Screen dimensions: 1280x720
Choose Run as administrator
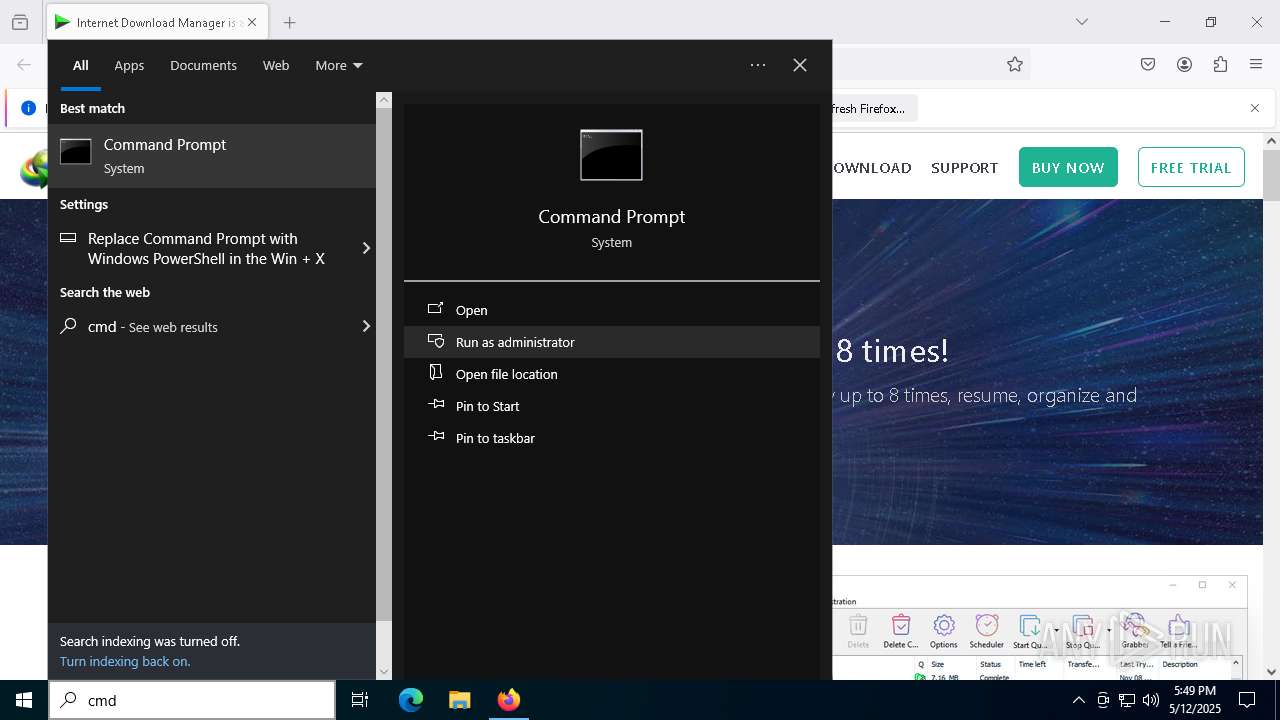612,342
